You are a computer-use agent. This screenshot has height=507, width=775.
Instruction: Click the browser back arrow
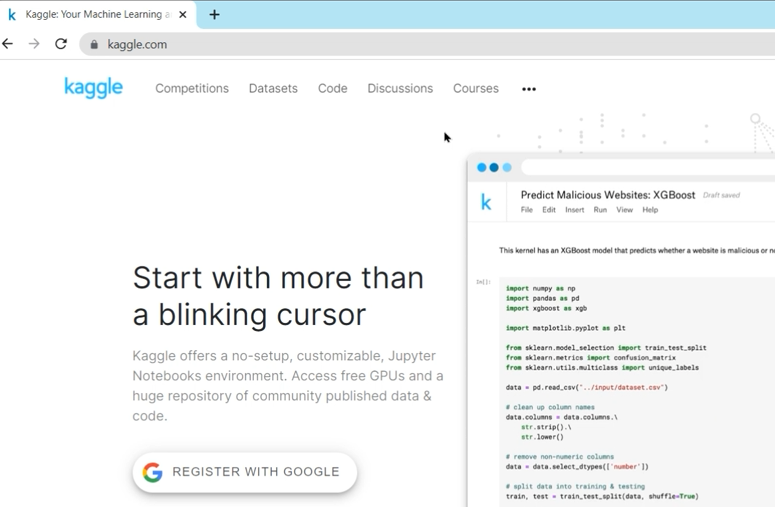(9, 44)
